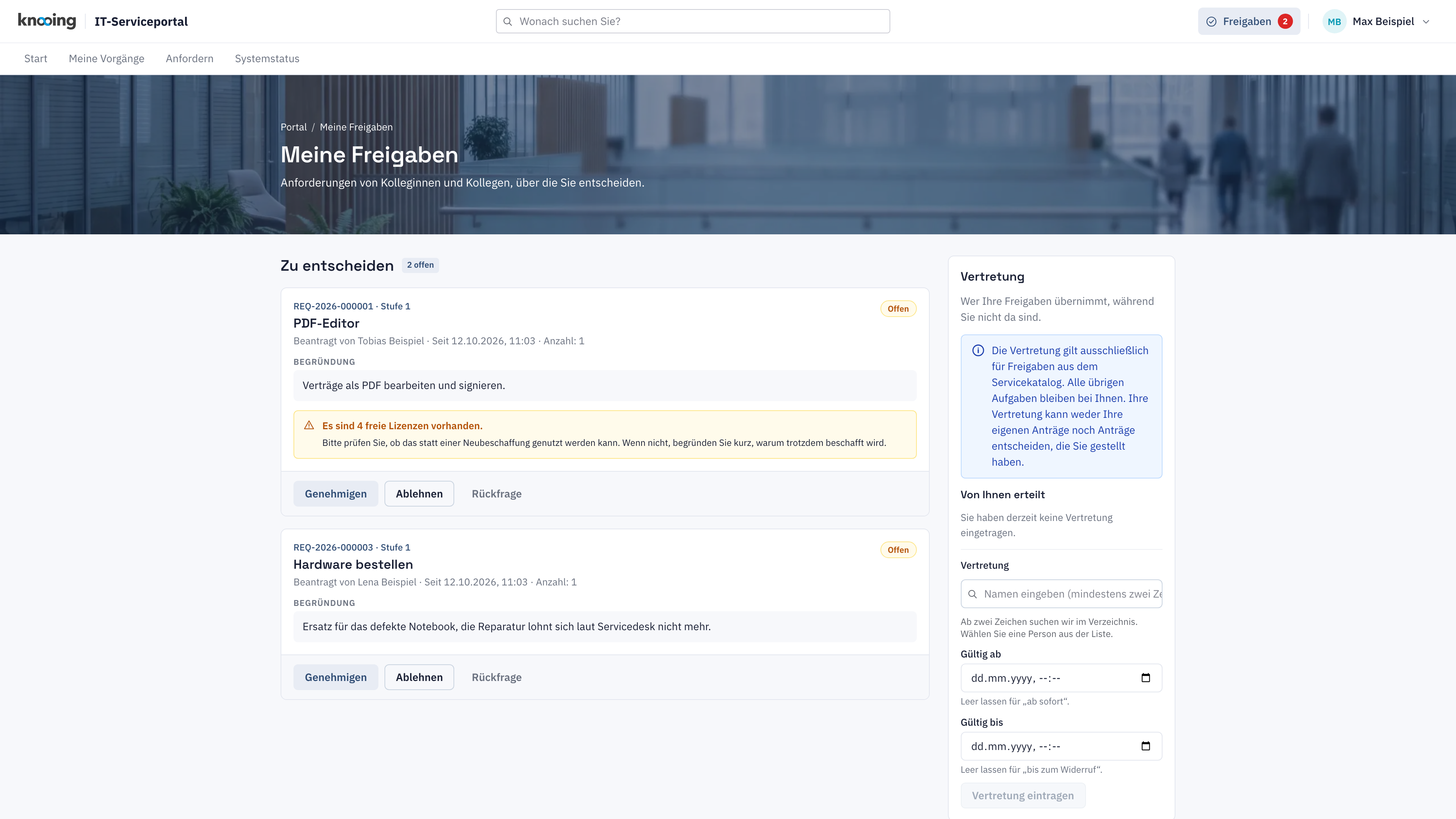Click magnifier icon in Vertretung name field
Image resolution: width=1456 pixels, height=819 pixels.
[972, 594]
